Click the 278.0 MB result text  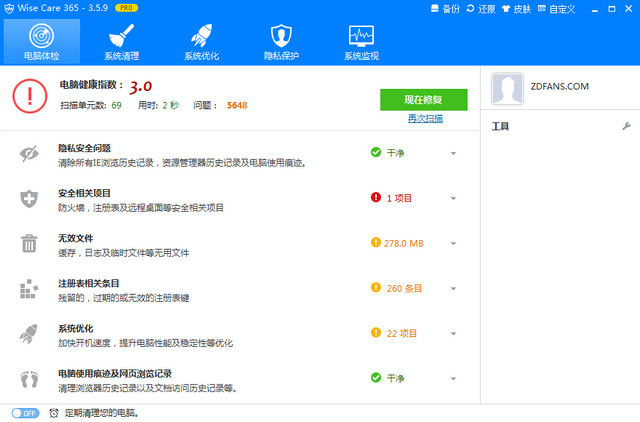(404, 244)
